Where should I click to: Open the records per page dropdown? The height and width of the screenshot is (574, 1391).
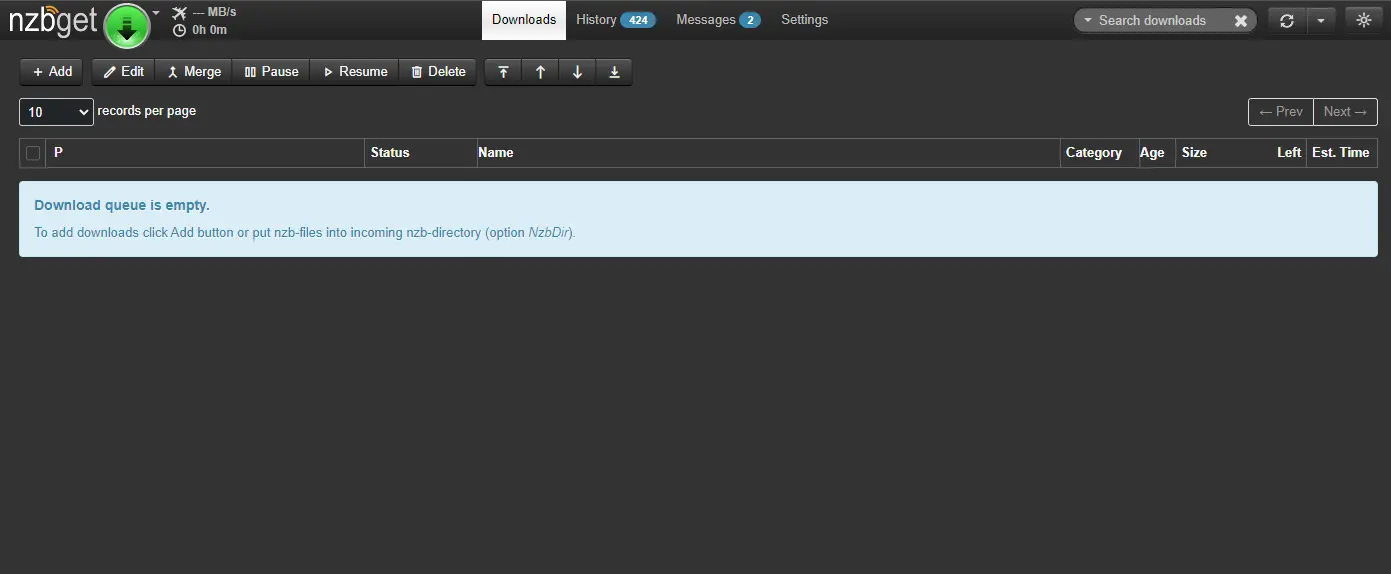click(x=56, y=112)
